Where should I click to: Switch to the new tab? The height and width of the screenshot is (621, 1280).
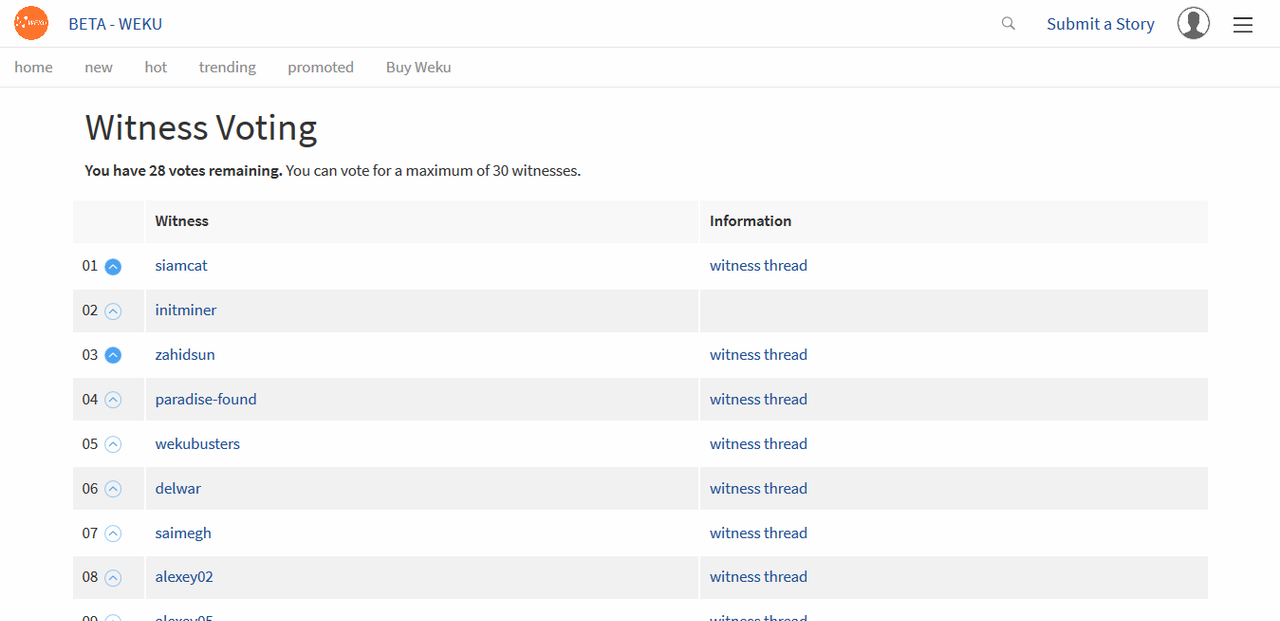(x=98, y=67)
